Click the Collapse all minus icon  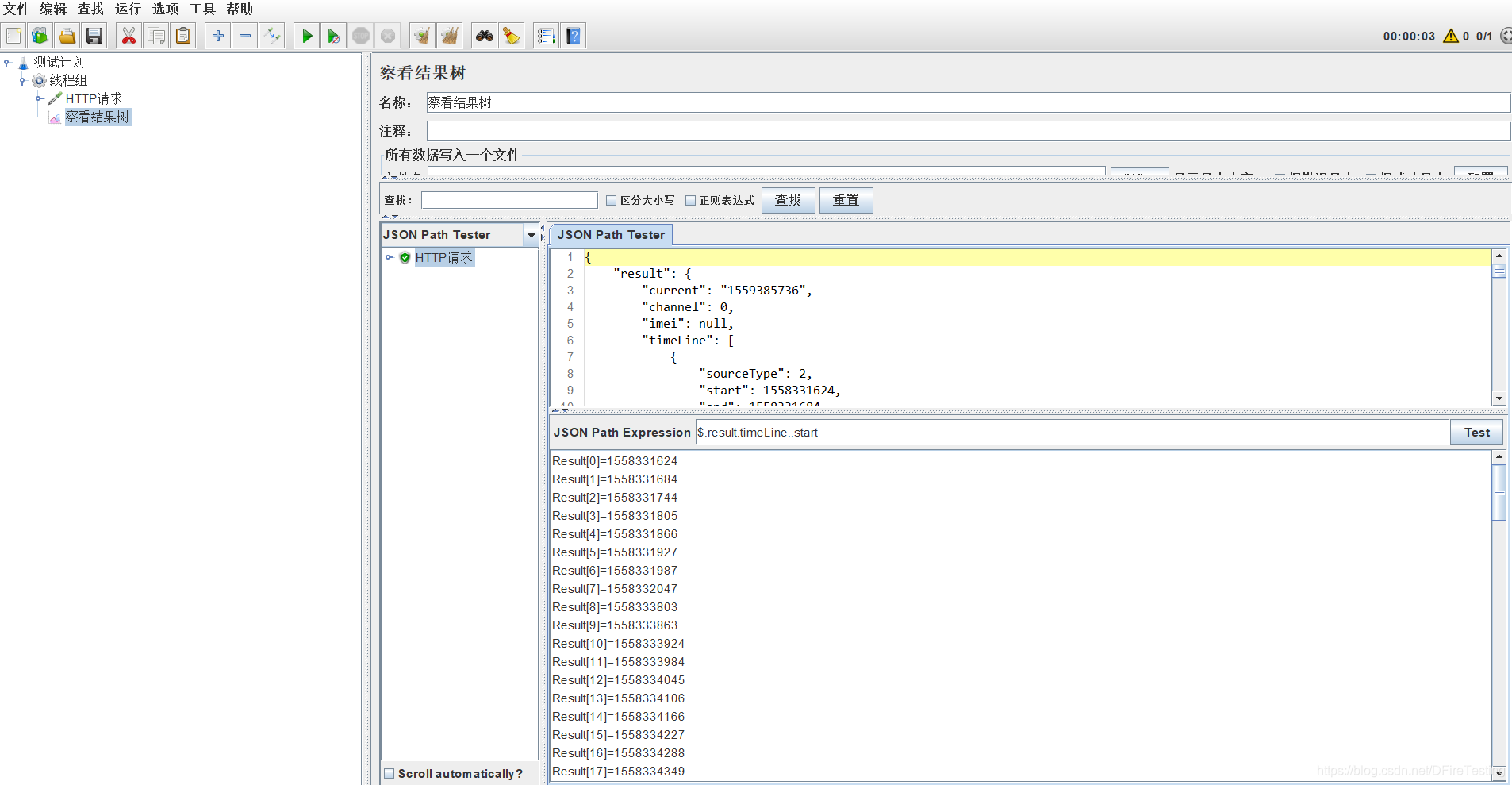[245, 36]
